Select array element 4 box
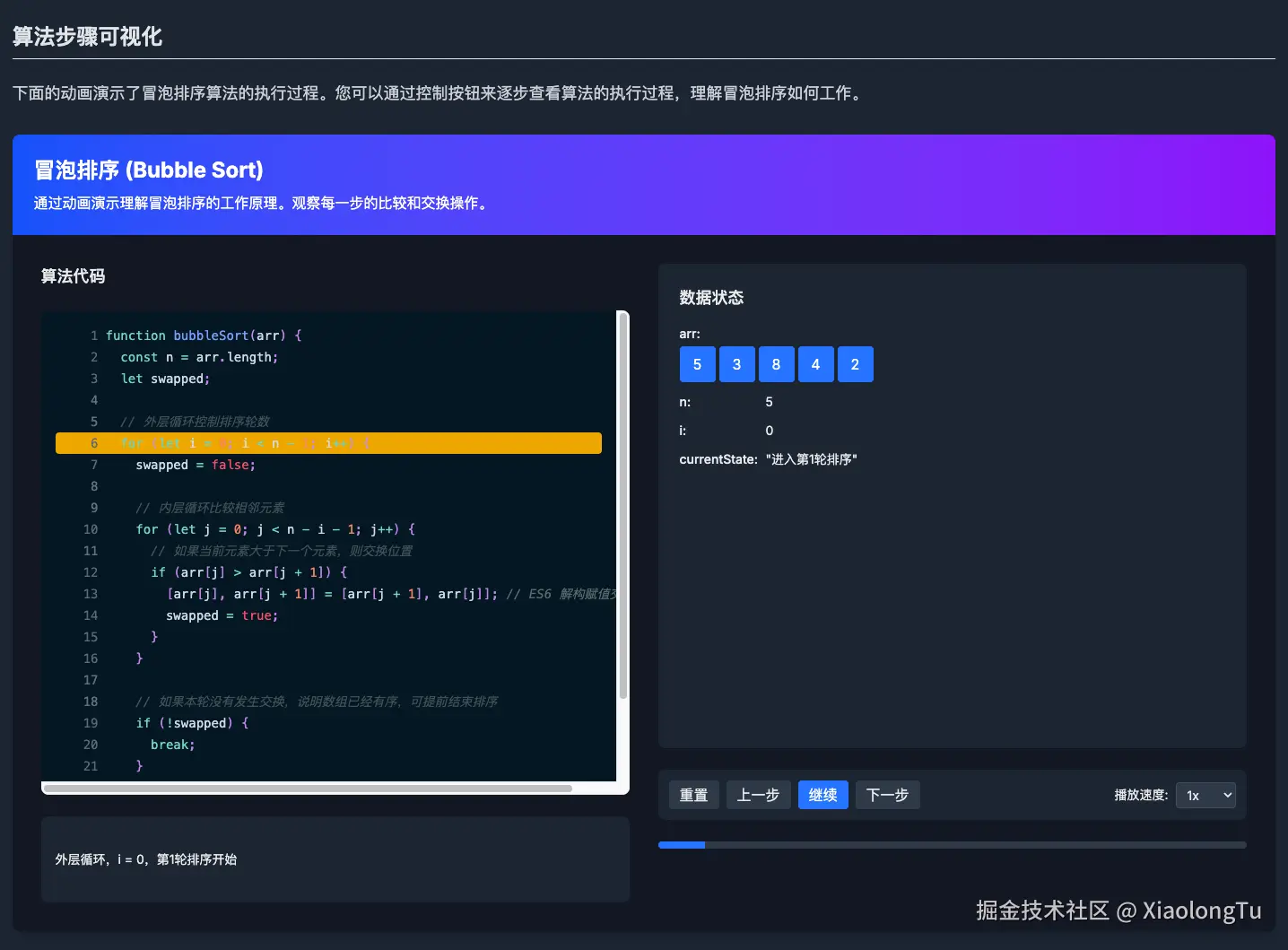The height and width of the screenshot is (950, 1288). tap(815, 364)
